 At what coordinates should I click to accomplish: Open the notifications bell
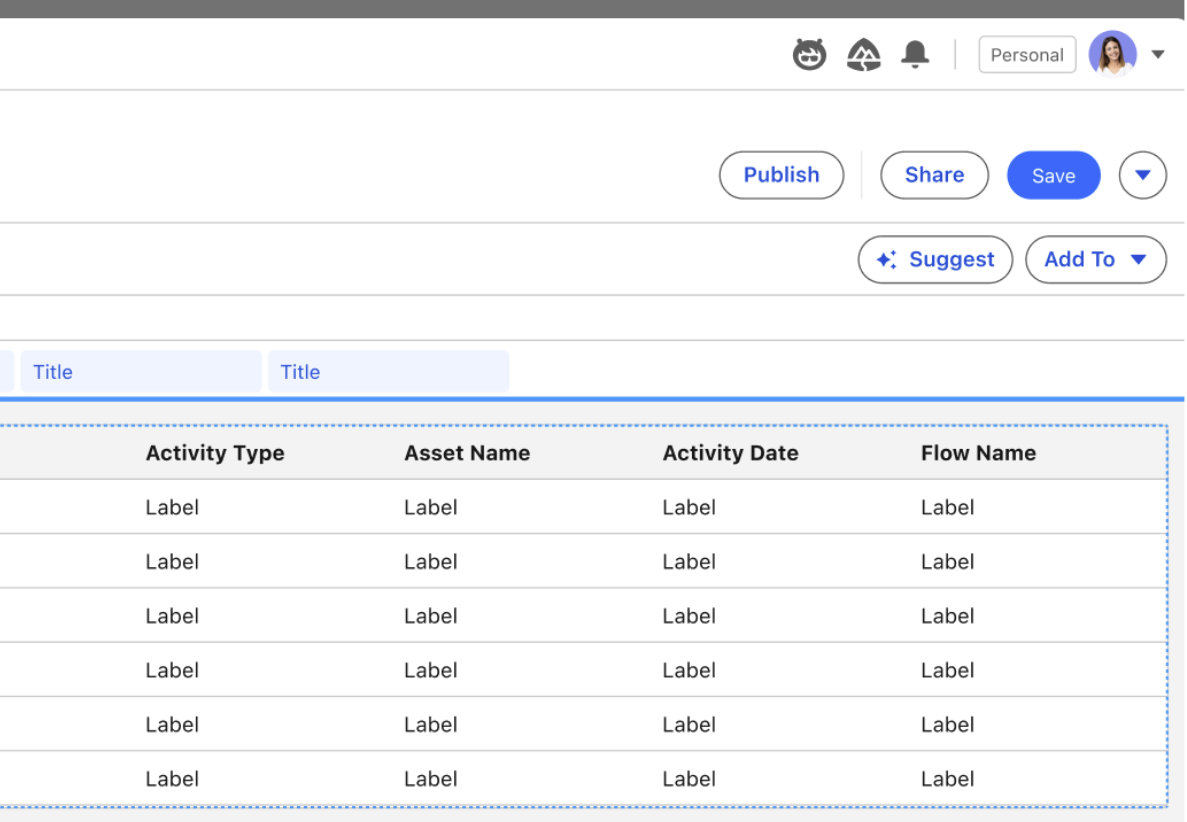click(x=914, y=55)
